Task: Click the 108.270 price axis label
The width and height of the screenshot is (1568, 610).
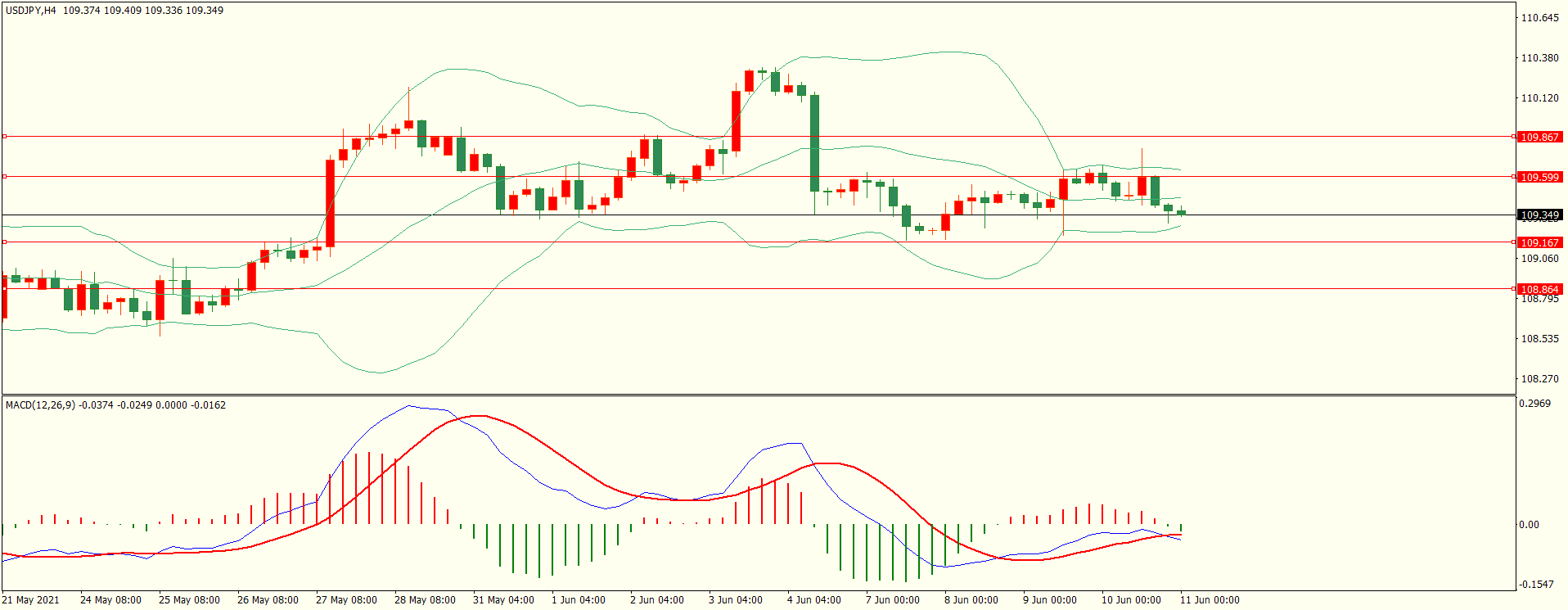Action: pos(1539,379)
